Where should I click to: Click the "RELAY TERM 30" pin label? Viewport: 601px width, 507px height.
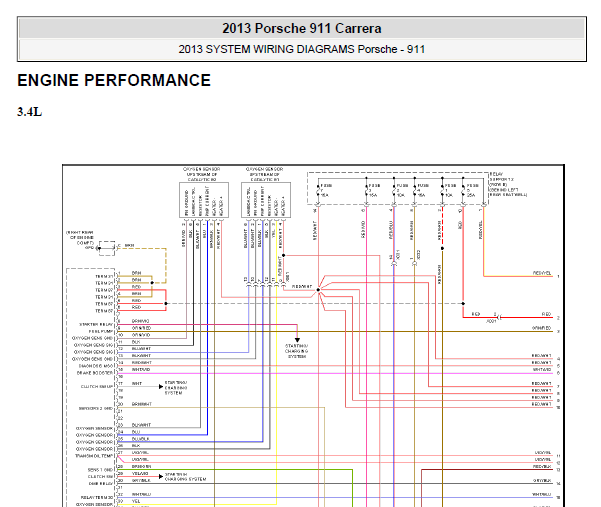click(x=97, y=497)
